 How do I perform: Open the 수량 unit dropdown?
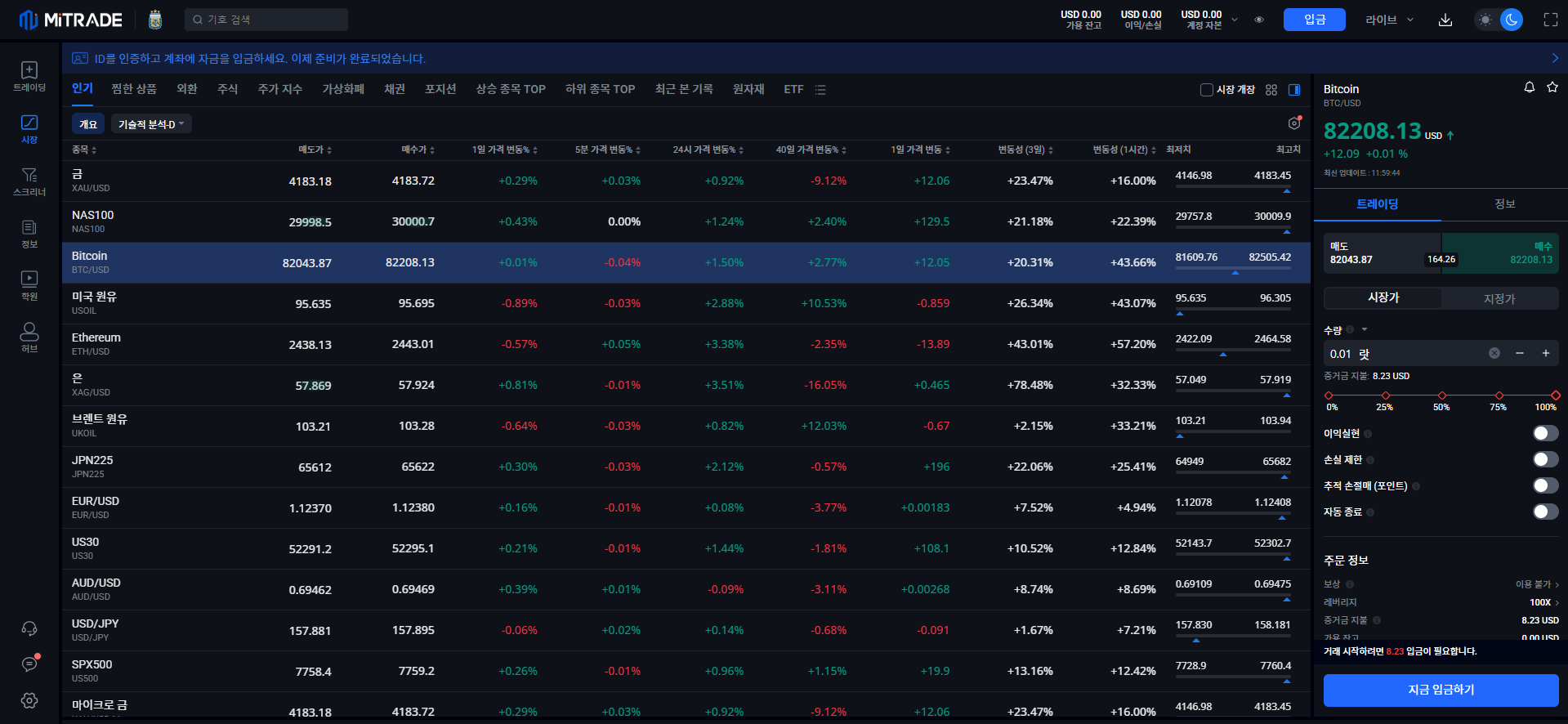(x=1365, y=329)
